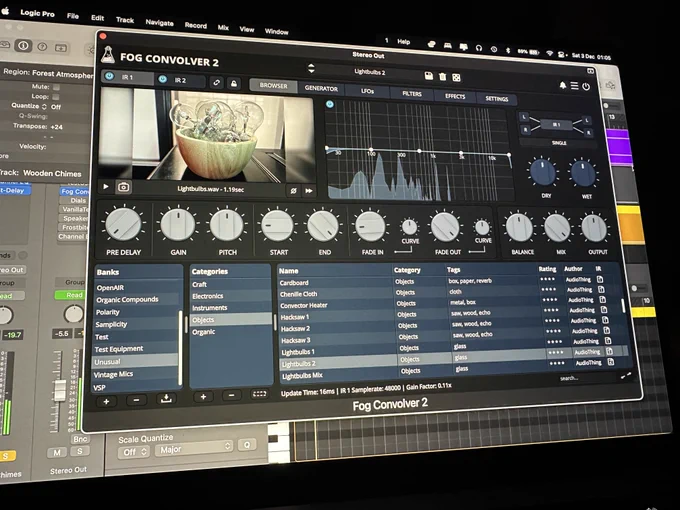Click the headphones icon in the menu bar
Screen dimensions: 680x510
tap(479, 48)
